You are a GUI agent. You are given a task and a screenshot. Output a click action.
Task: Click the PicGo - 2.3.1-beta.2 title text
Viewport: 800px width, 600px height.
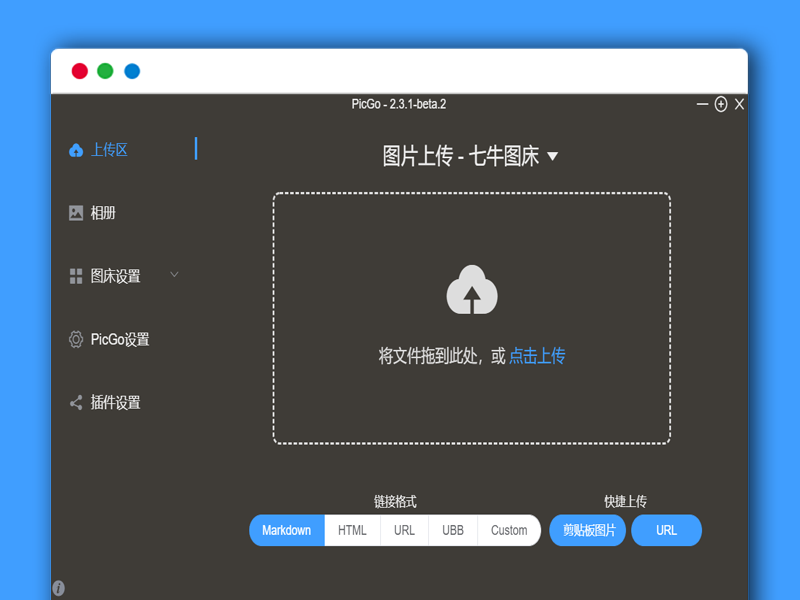[x=398, y=104]
